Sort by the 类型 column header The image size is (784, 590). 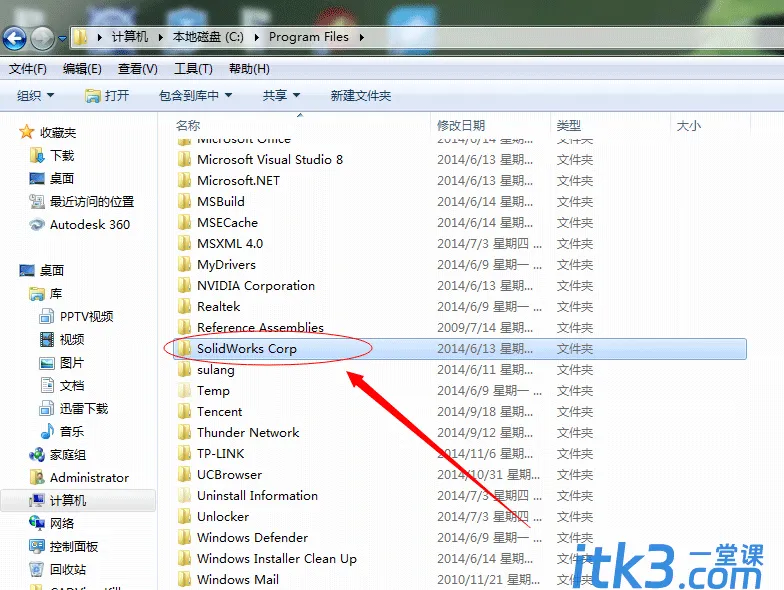568,125
